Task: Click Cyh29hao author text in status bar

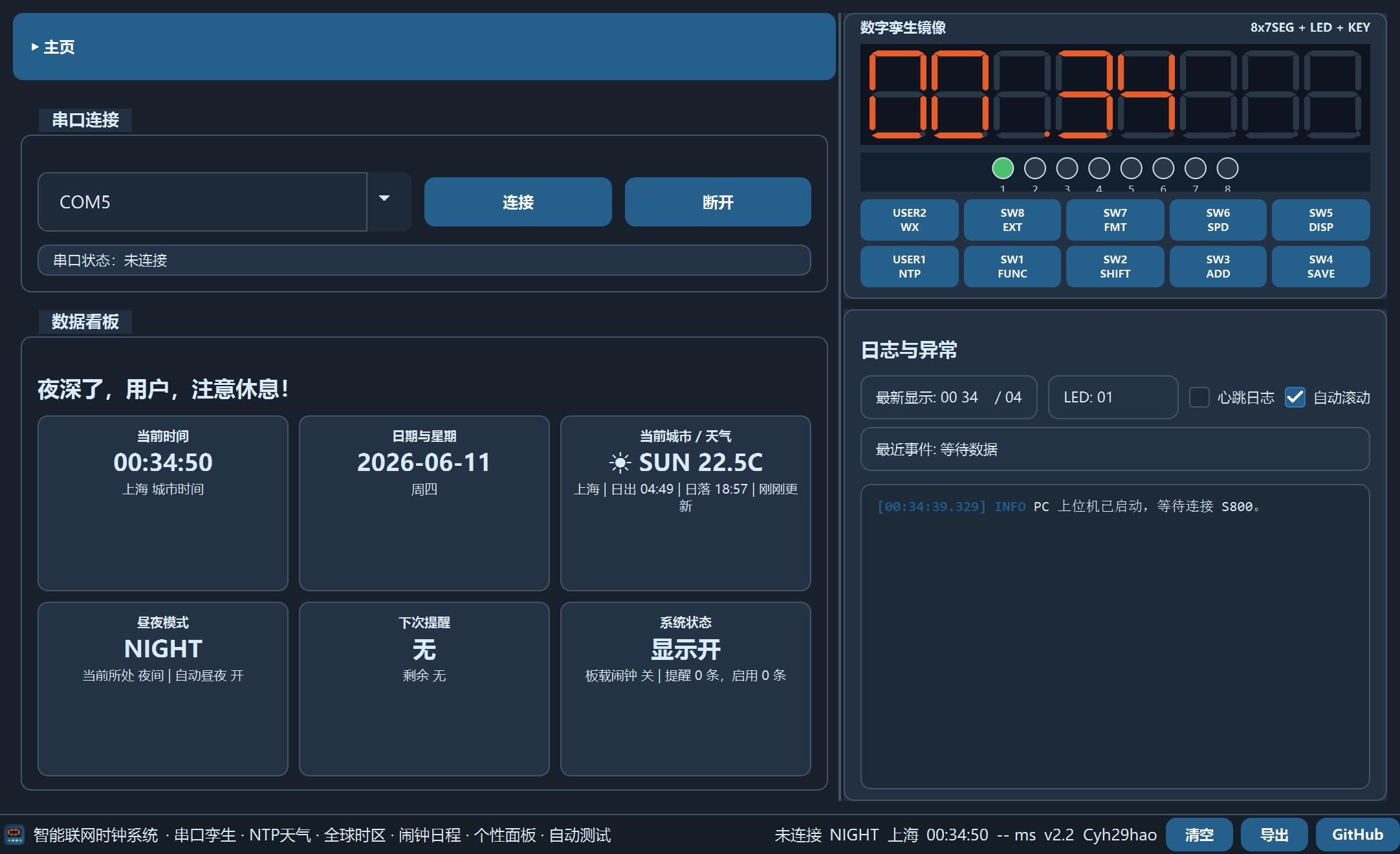Action: [1120, 835]
